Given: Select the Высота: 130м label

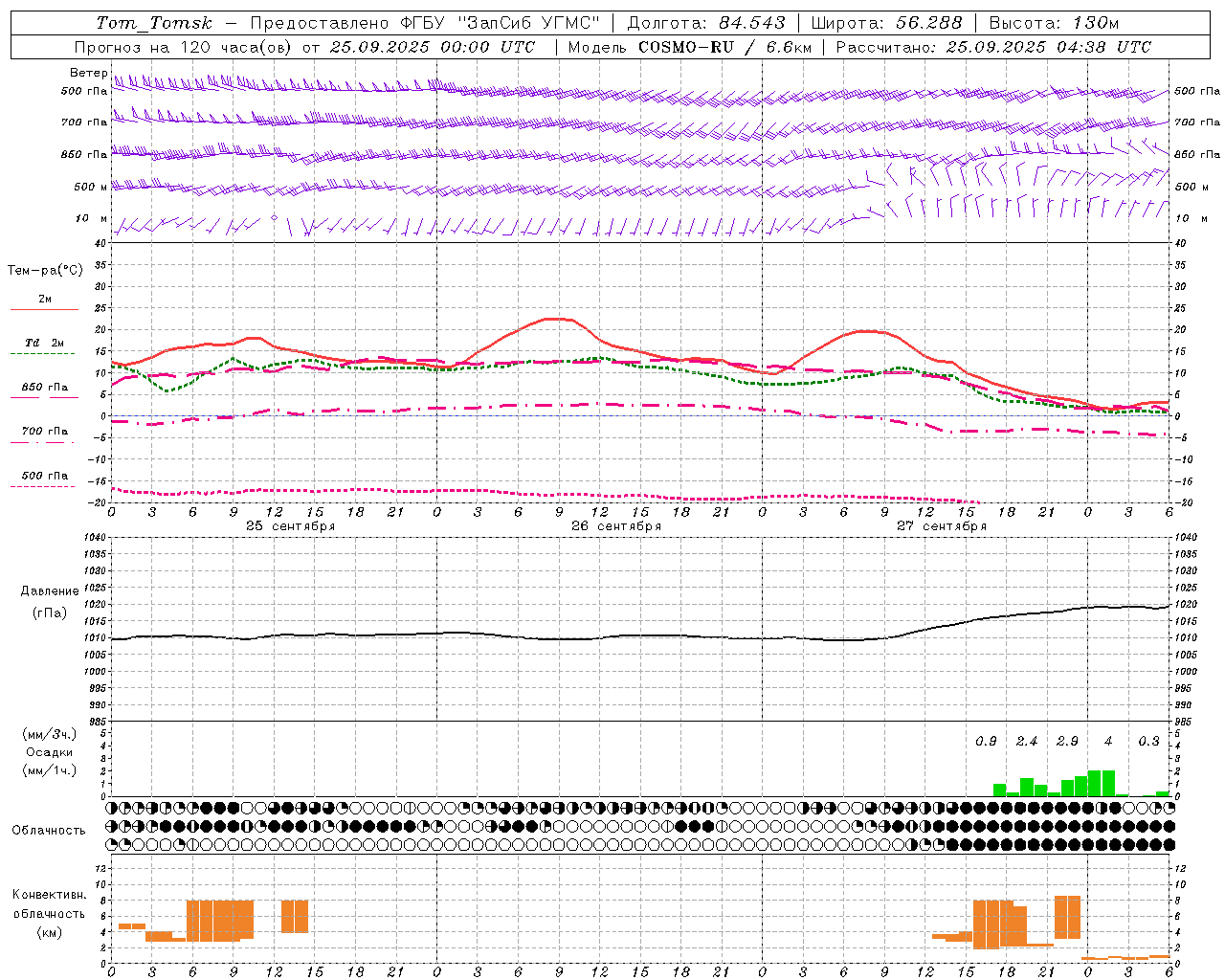Looking at the screenshot, I should [x=1054, y=23].
